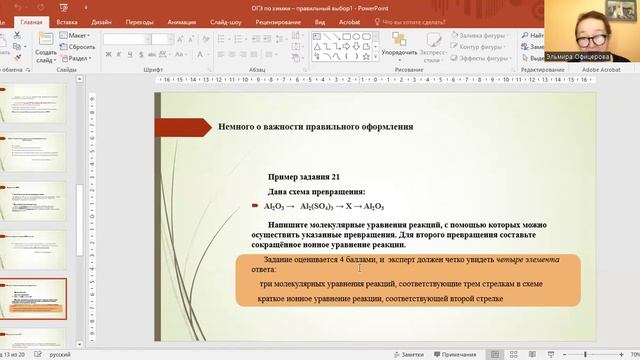
Task: Click the Примечания comments button in status bar
Action: click(455, 355)
